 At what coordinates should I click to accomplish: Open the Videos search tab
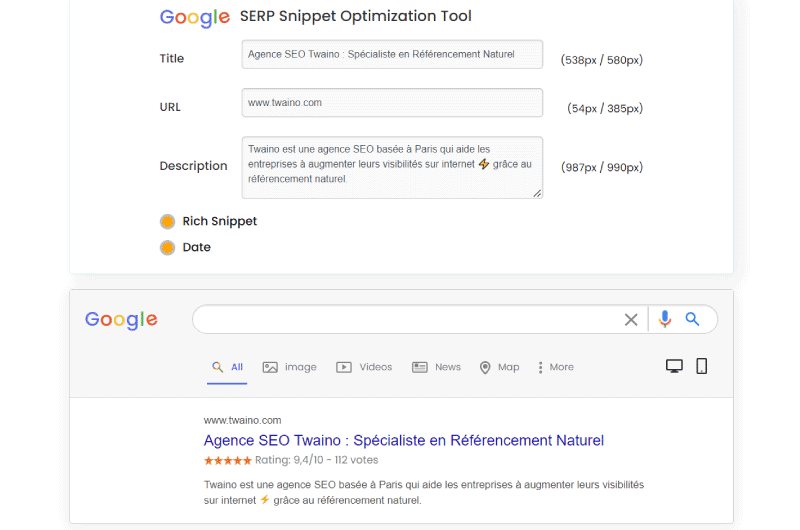click(364, 367)
